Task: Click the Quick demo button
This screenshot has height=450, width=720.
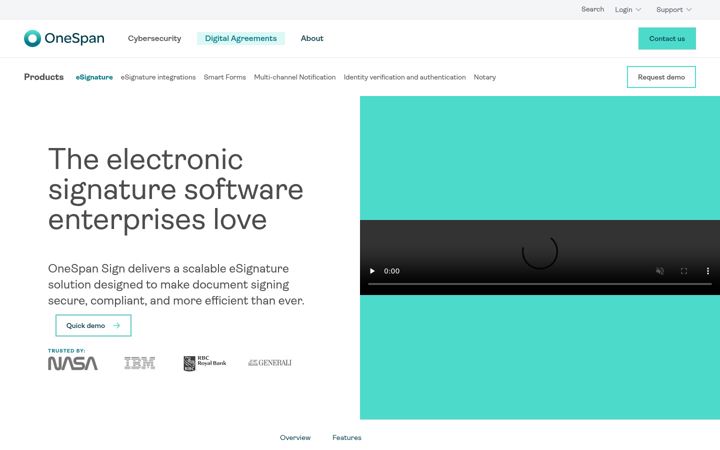Action: 93,326
